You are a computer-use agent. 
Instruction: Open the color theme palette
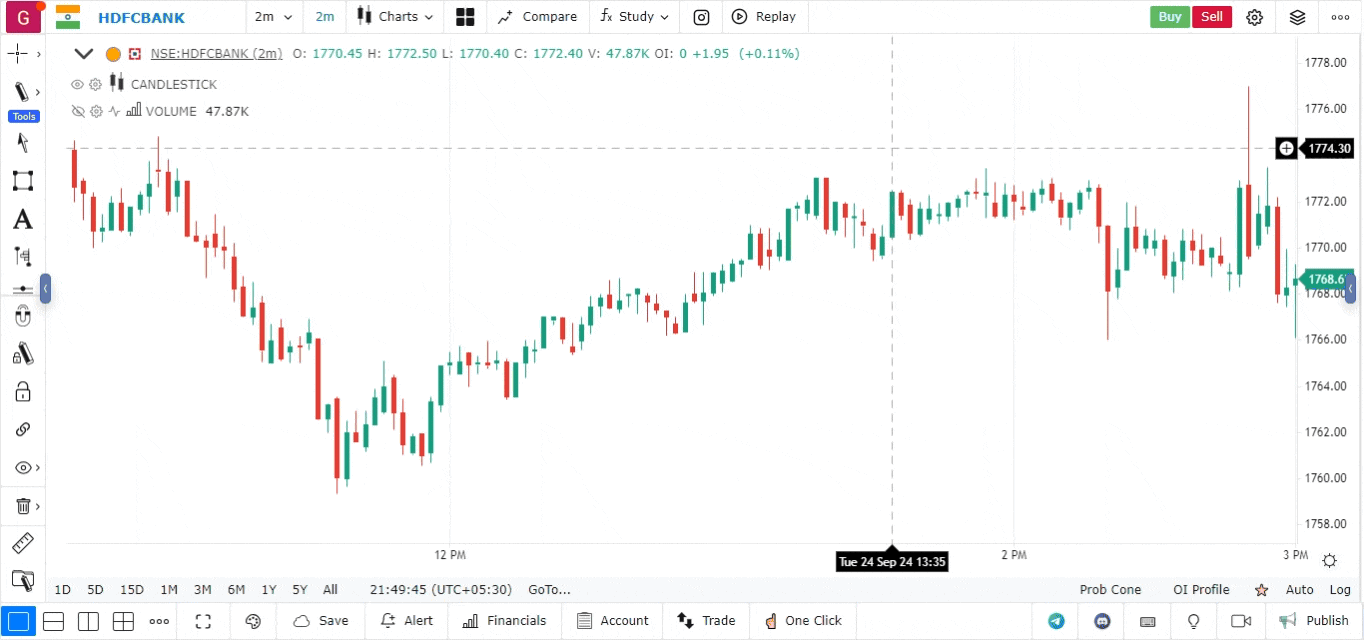click(253, 621)
